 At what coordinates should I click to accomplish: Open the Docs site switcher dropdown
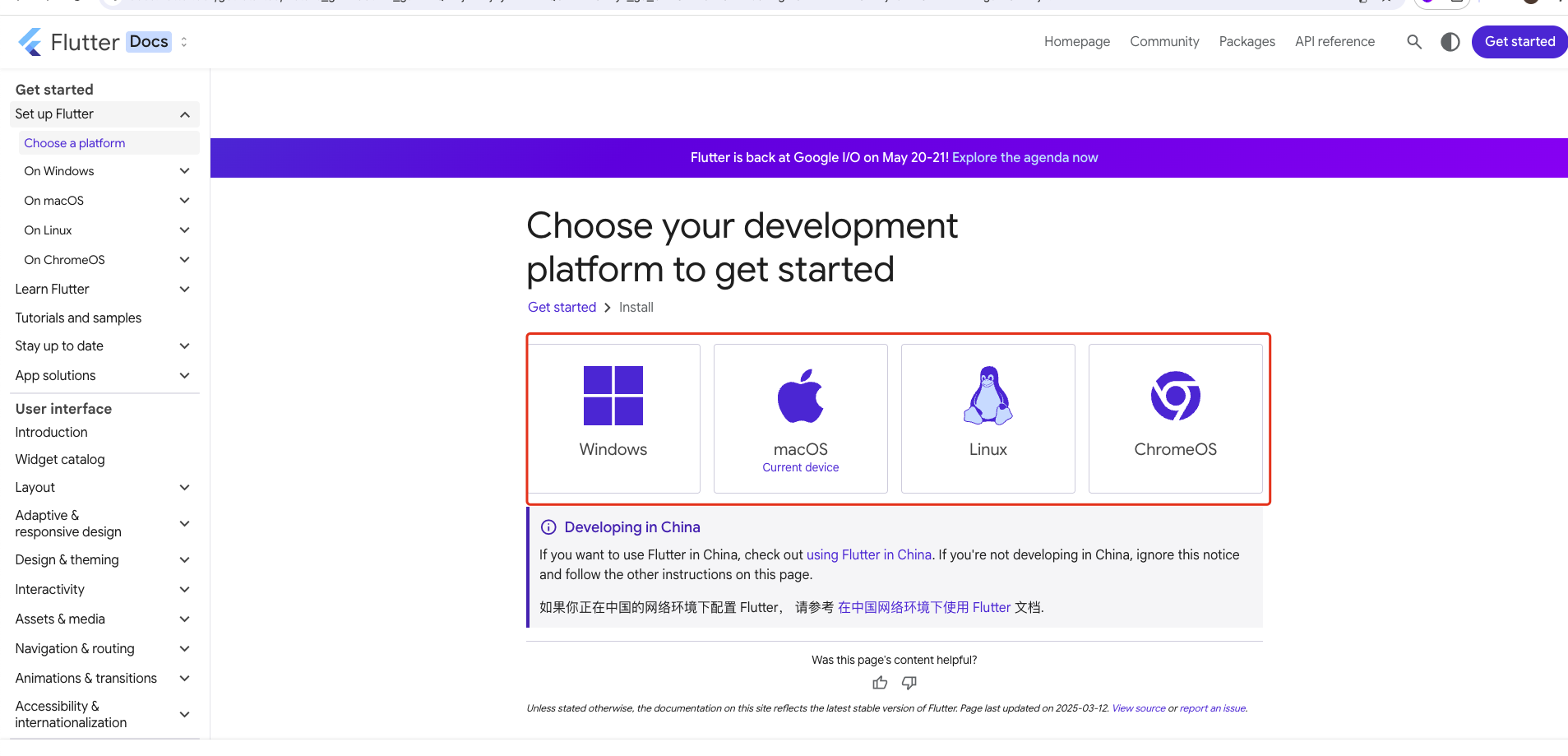click(184, 42)
